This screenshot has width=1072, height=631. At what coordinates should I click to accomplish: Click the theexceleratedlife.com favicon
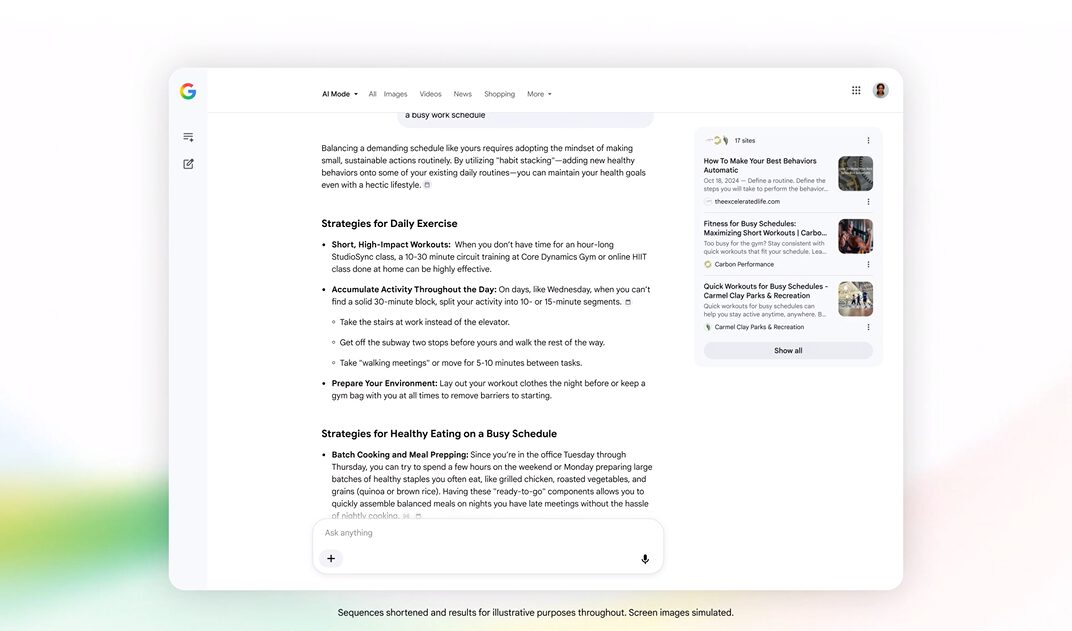(708, 202)
